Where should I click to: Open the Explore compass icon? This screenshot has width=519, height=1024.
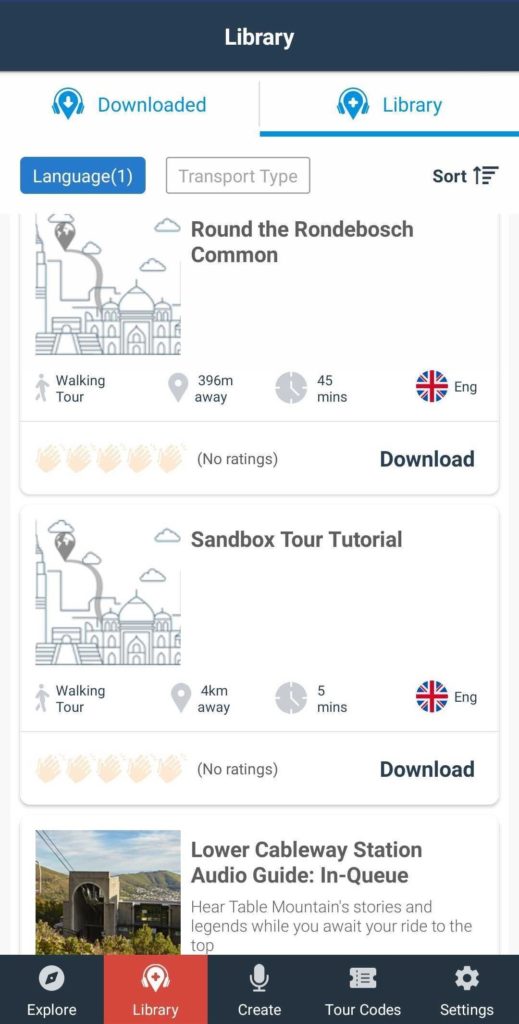(x=52, y=978)
